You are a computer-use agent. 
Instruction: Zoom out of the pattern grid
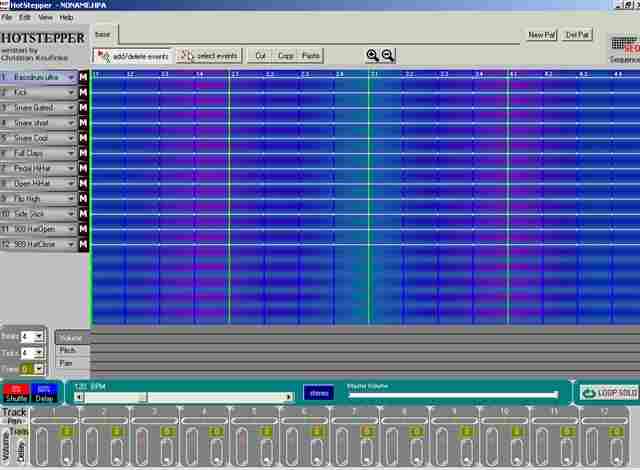pos(388,55)
